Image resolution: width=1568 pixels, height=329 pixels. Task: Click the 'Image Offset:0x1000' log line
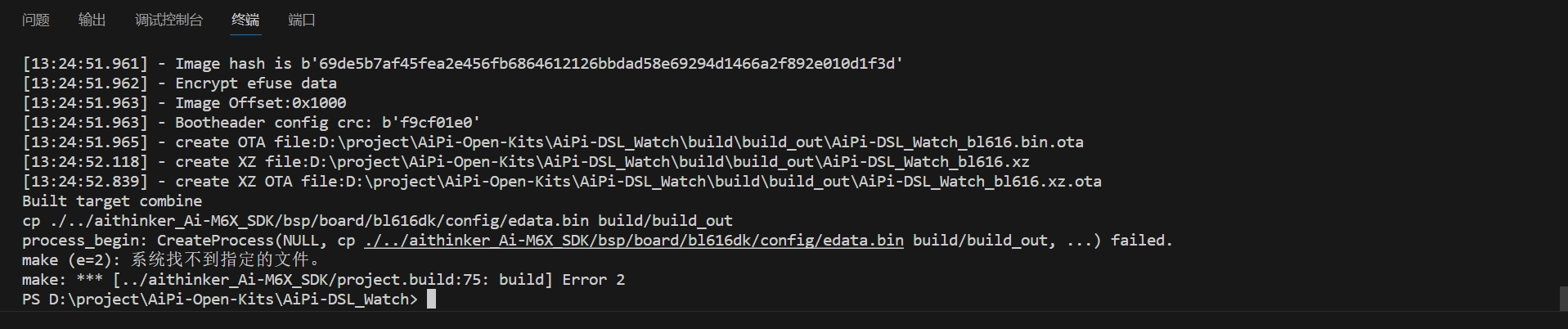[184, 103]
